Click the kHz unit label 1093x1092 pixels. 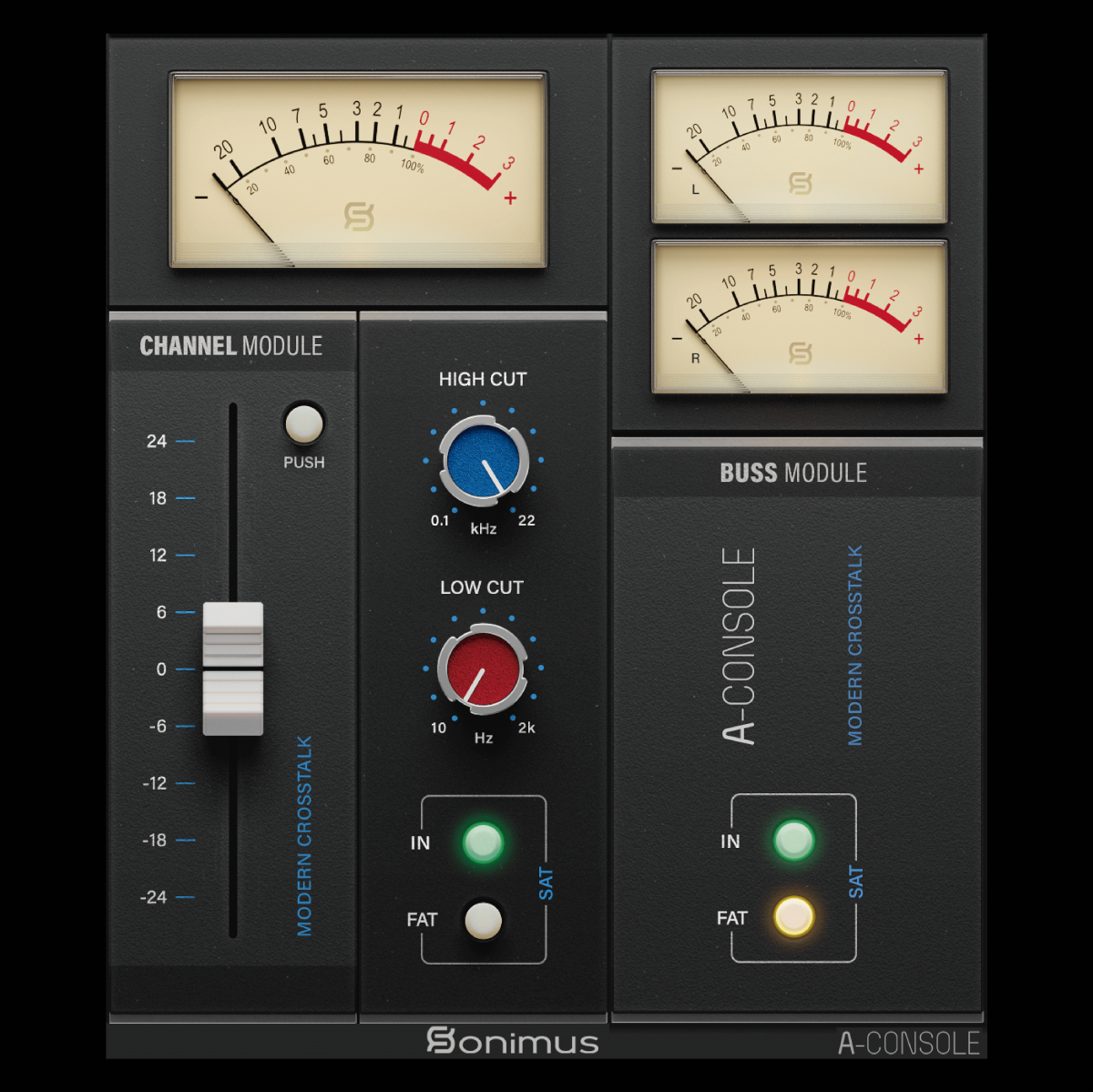pos(484,528)
